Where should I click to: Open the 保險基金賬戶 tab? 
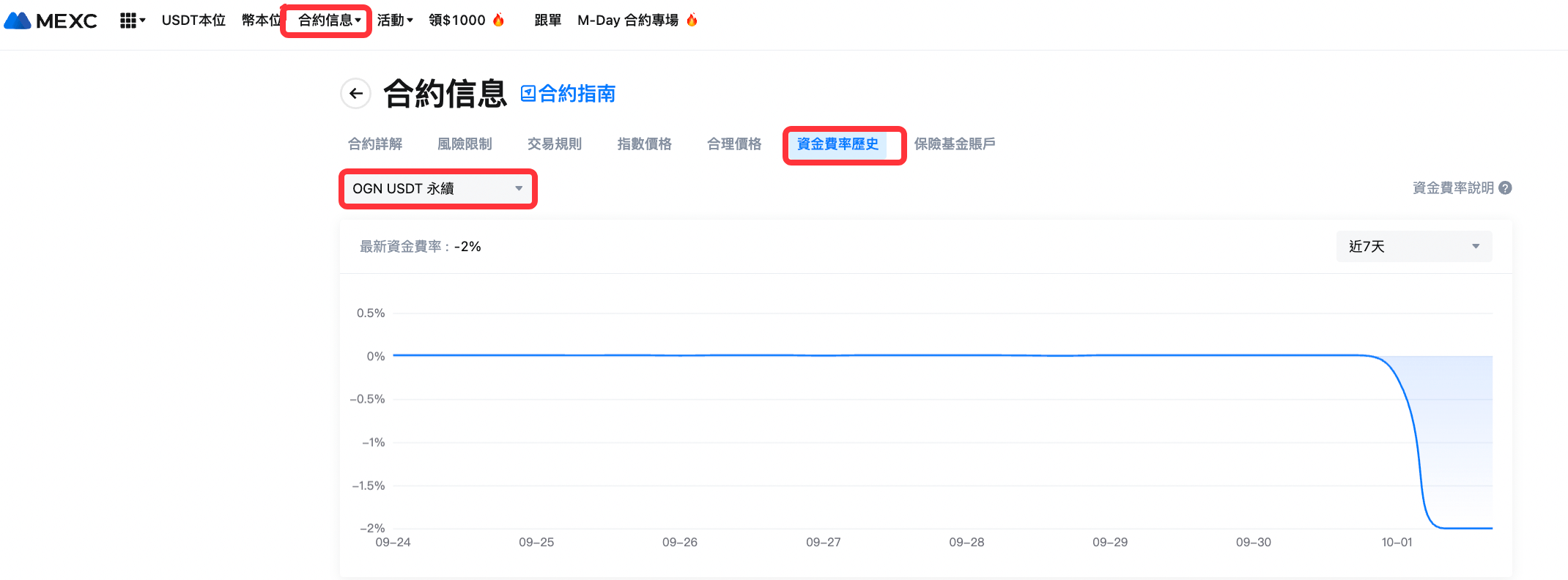click(x=955, y=144)
